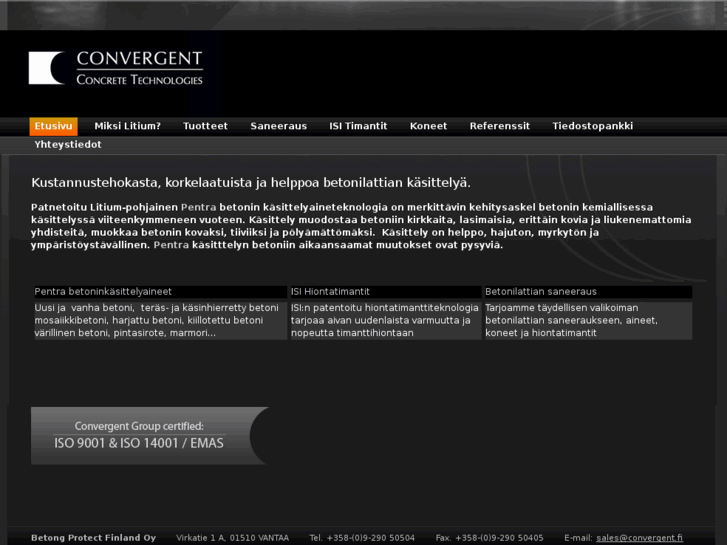Open the Miksi Litium? page

pyautogui.click(x=128, y=126)
